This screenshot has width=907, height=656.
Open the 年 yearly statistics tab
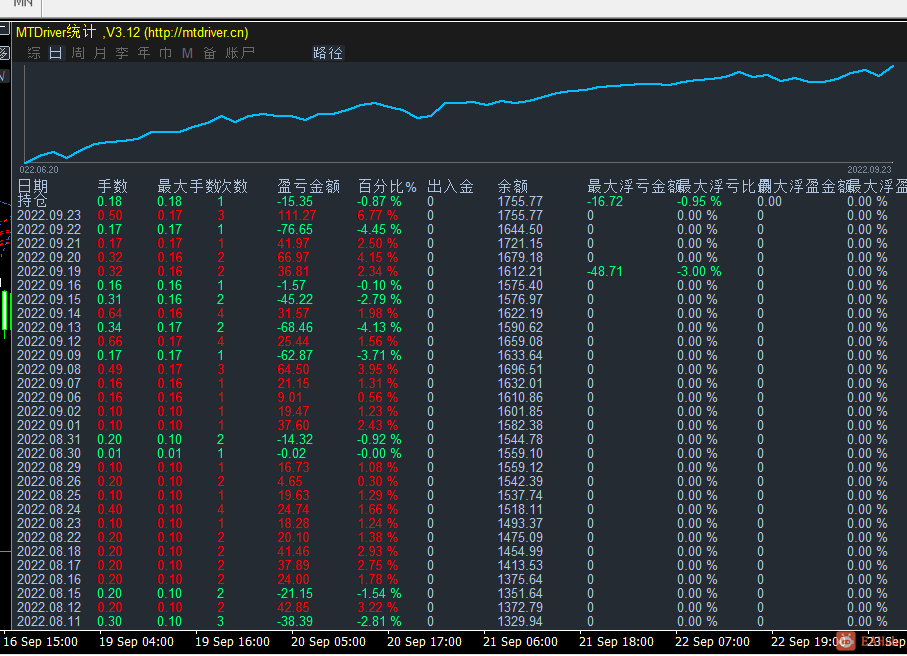click(x=144, y=53)
